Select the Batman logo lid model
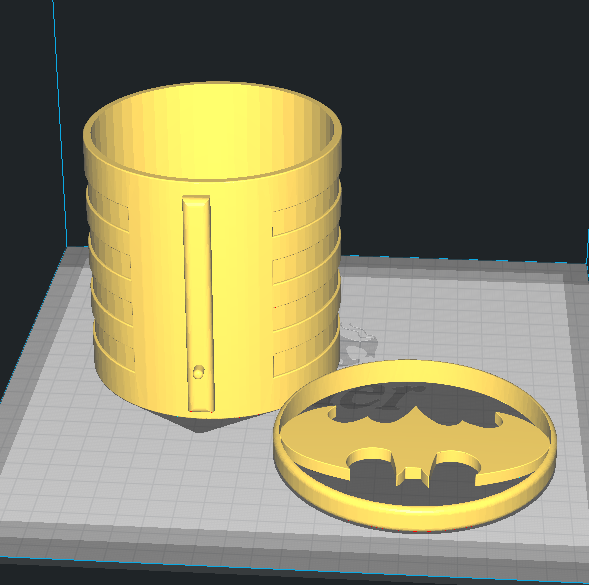 pos(415,446)
